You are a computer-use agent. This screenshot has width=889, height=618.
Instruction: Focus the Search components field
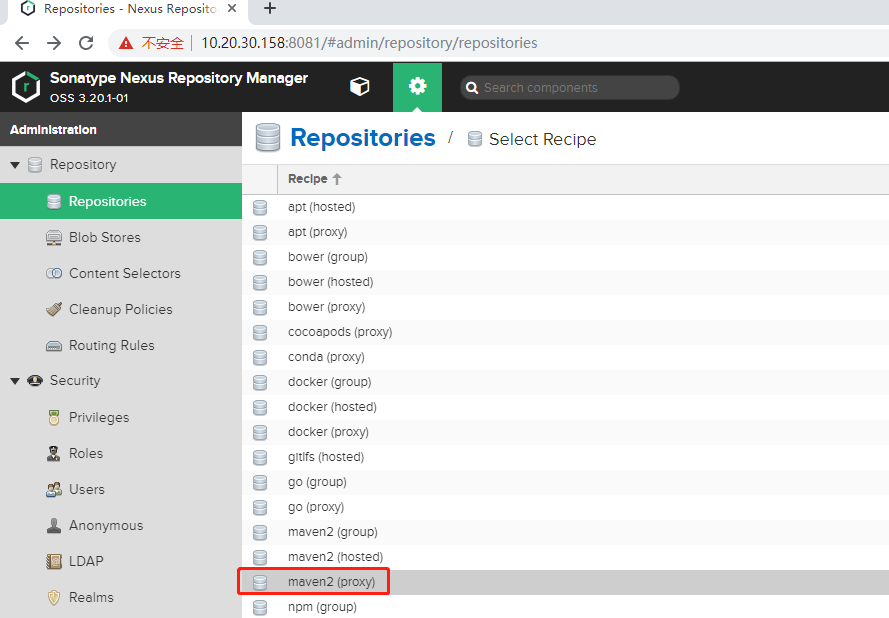pyautogui.click(x=570, y=88)
